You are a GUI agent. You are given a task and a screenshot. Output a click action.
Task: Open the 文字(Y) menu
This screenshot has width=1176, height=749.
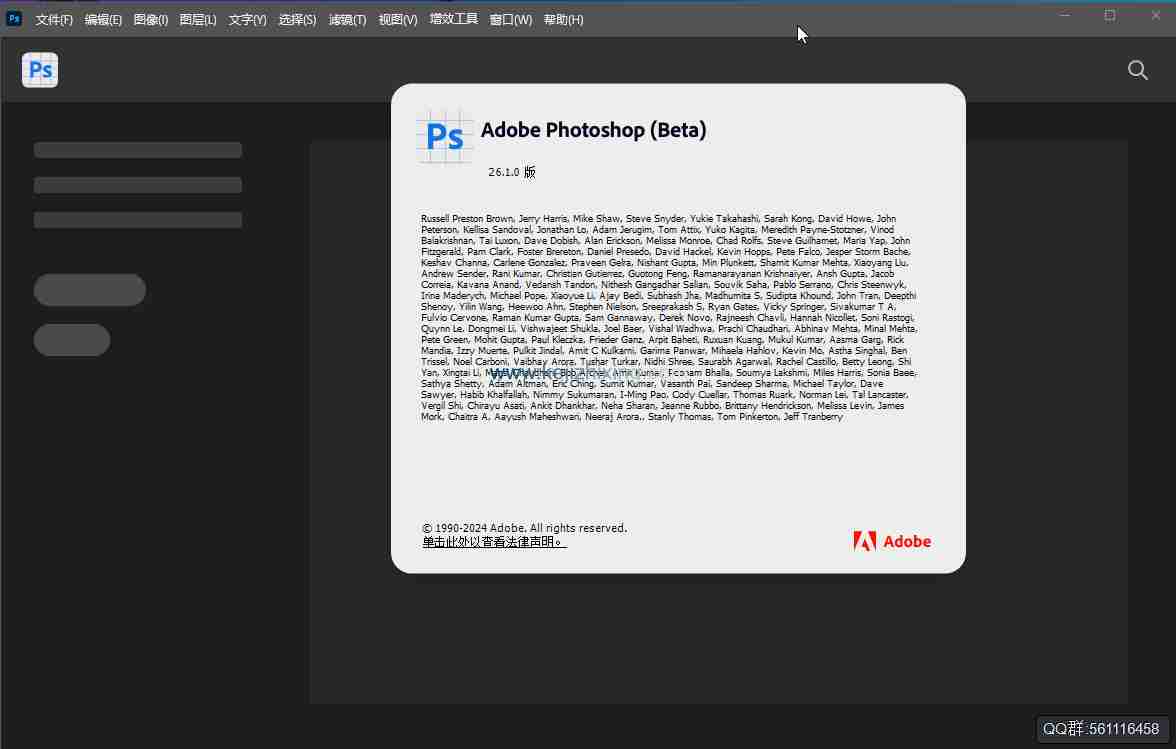click(x=246, y=19)
